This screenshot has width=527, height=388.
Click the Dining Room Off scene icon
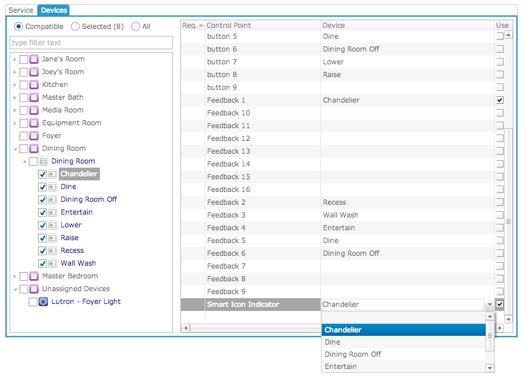click(52, 200)
